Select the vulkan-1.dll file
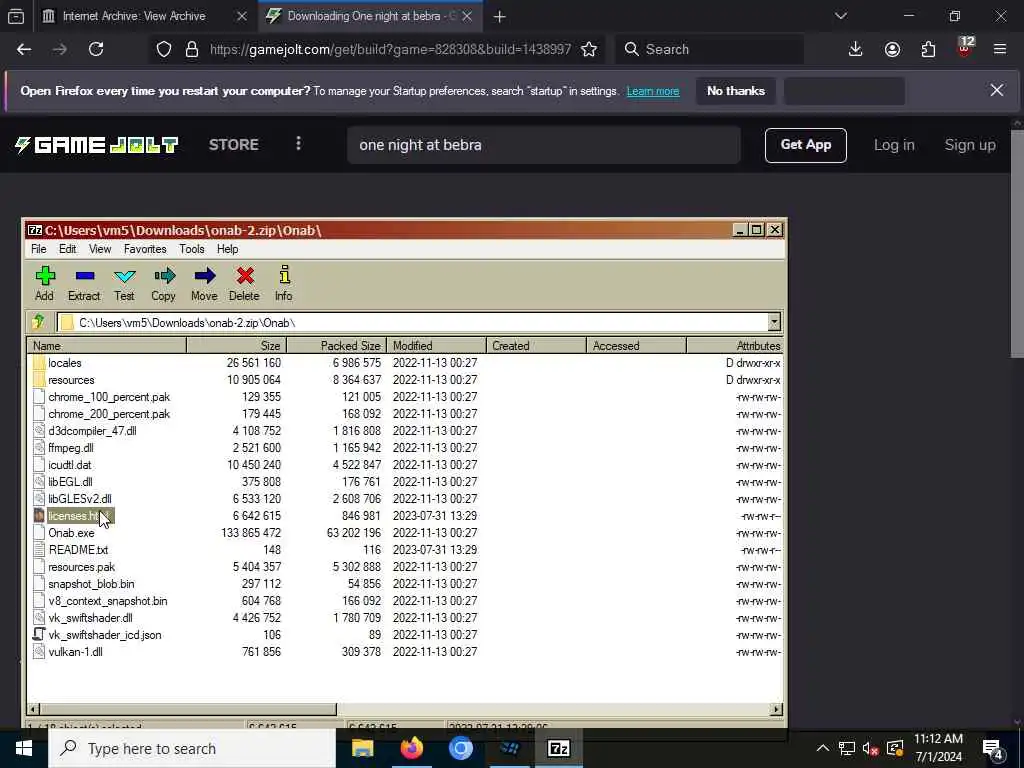This screenshot has height=768, width=1024. coord(75,652)
